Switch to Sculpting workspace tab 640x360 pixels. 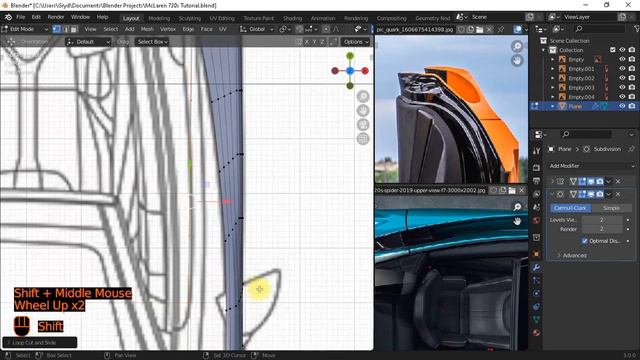(190, 18)
